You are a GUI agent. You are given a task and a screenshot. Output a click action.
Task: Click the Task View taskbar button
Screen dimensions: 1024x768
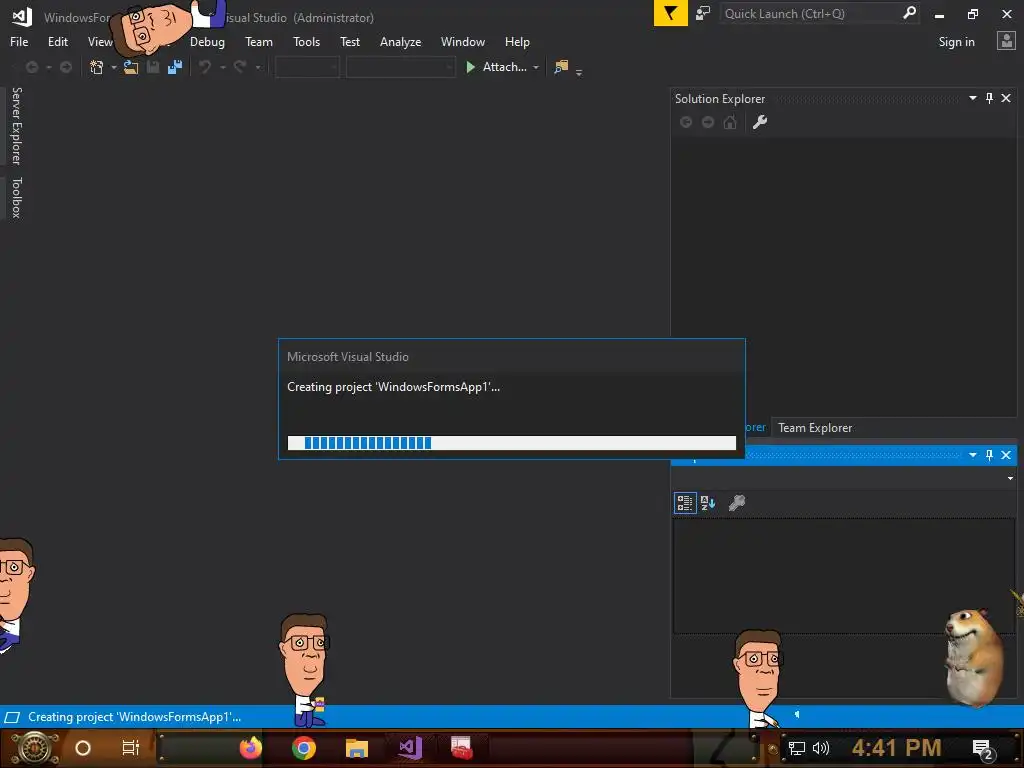click(x=131, y=747)
